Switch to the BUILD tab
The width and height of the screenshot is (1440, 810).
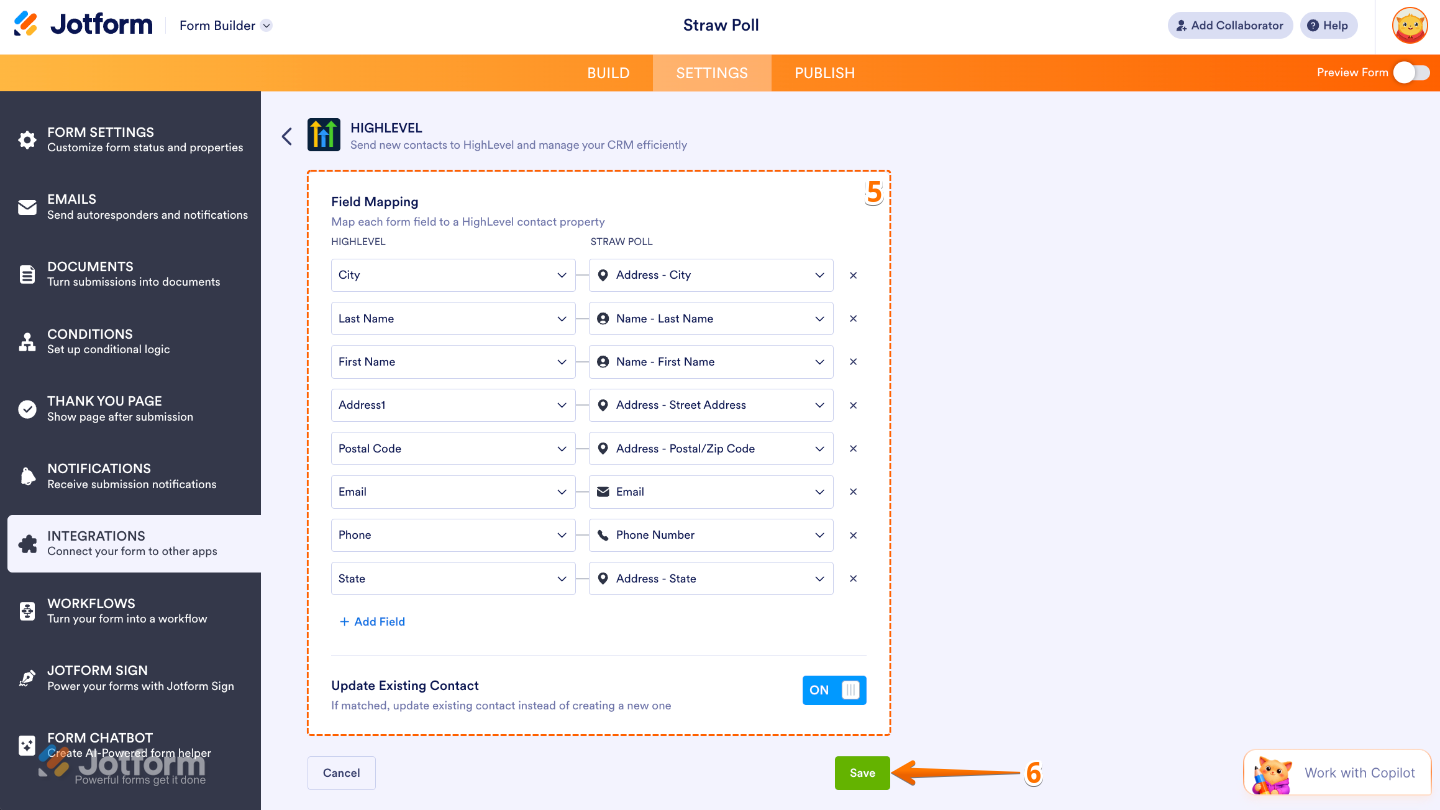pyautogui.click(x=608, y=72)
